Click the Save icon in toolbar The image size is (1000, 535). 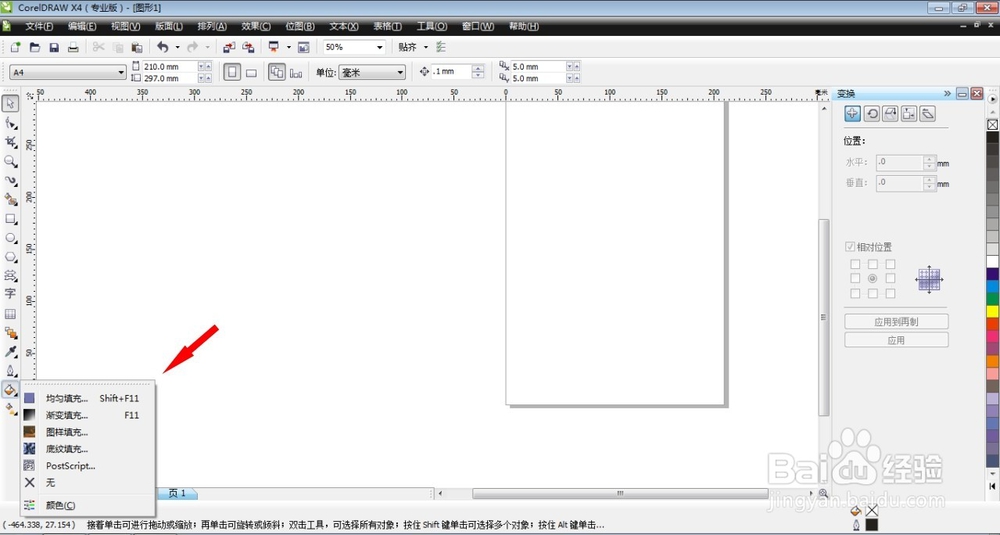pos(54,47)
